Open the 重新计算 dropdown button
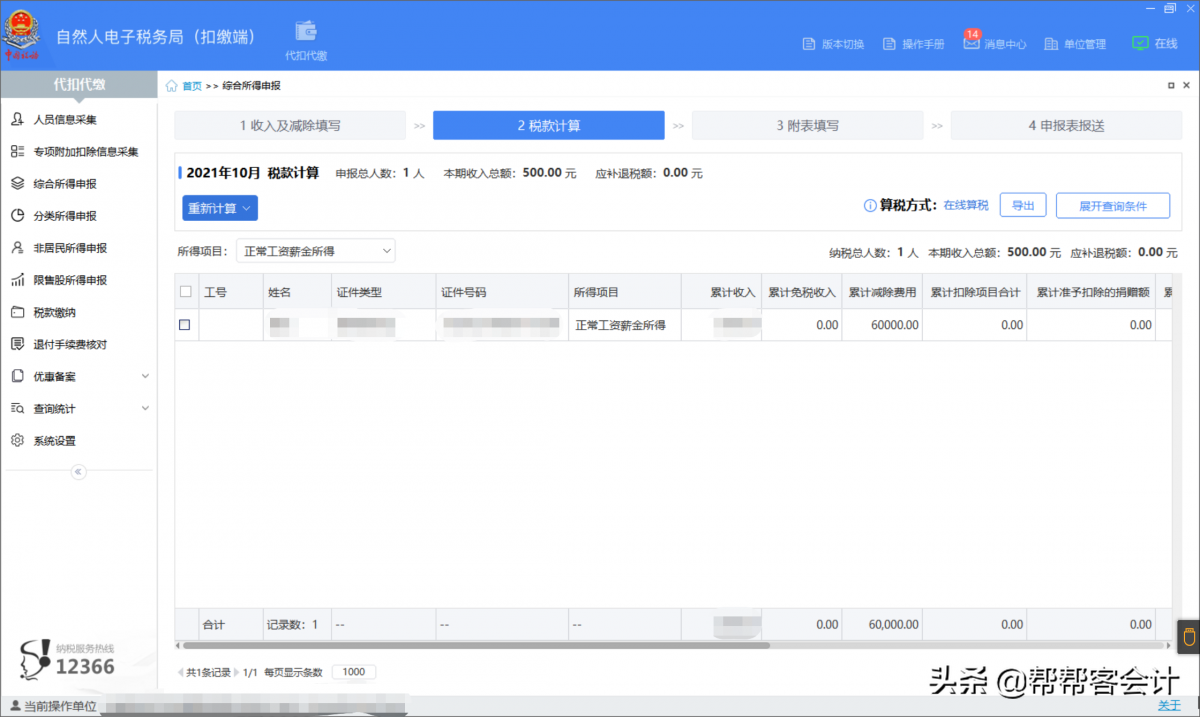The image size is (1200, 717). click(x=220, y=208)
